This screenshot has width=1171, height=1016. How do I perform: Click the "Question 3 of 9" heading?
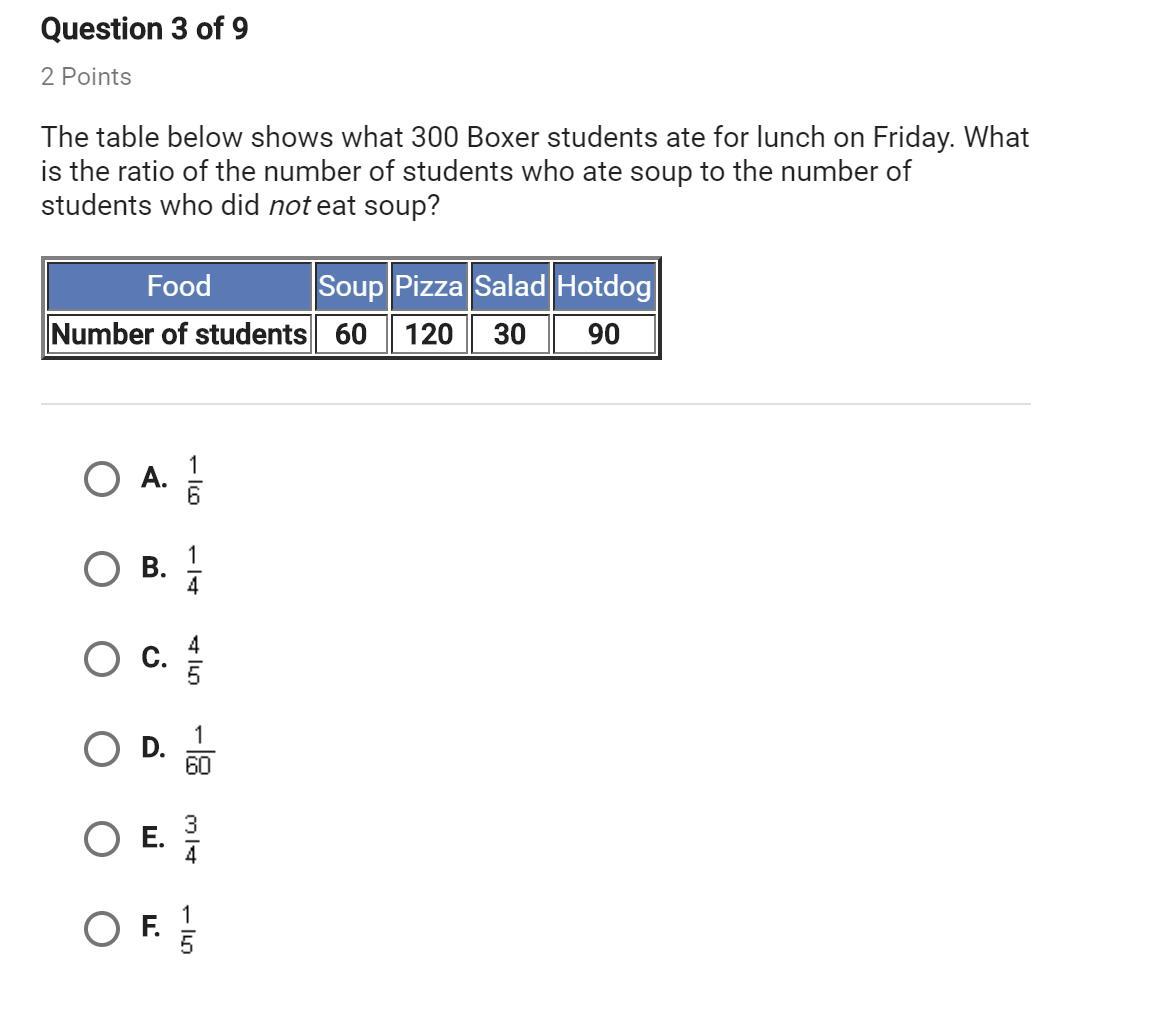tap(145, 29)
